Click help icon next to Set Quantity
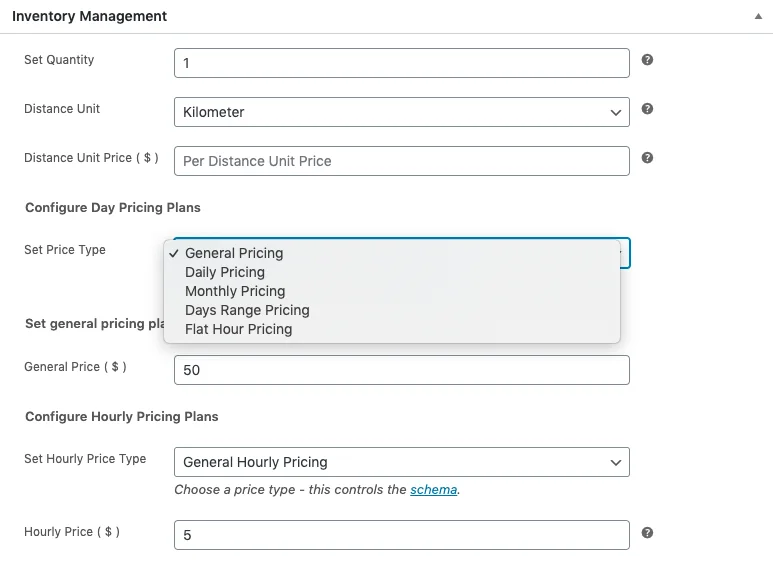This screenshot has height=572, width=773. pos(647,60)
